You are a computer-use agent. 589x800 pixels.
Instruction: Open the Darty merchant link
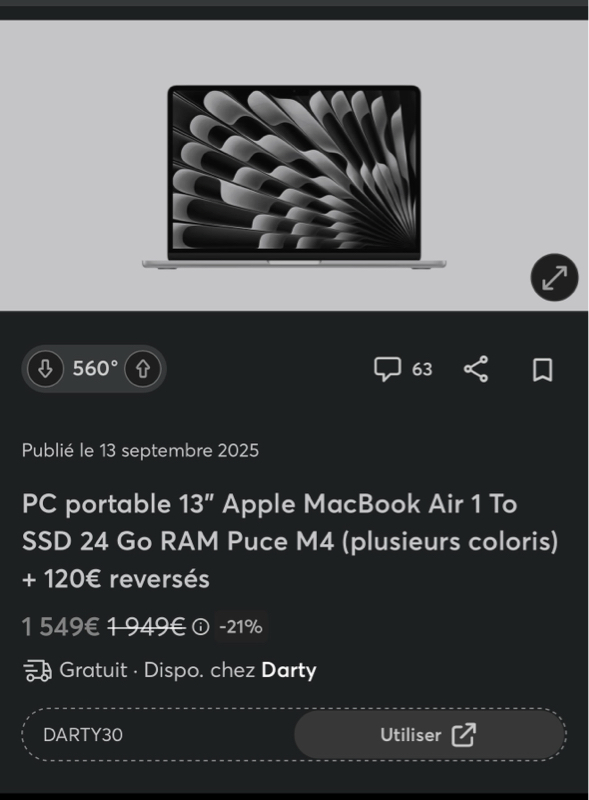point(288,670)
